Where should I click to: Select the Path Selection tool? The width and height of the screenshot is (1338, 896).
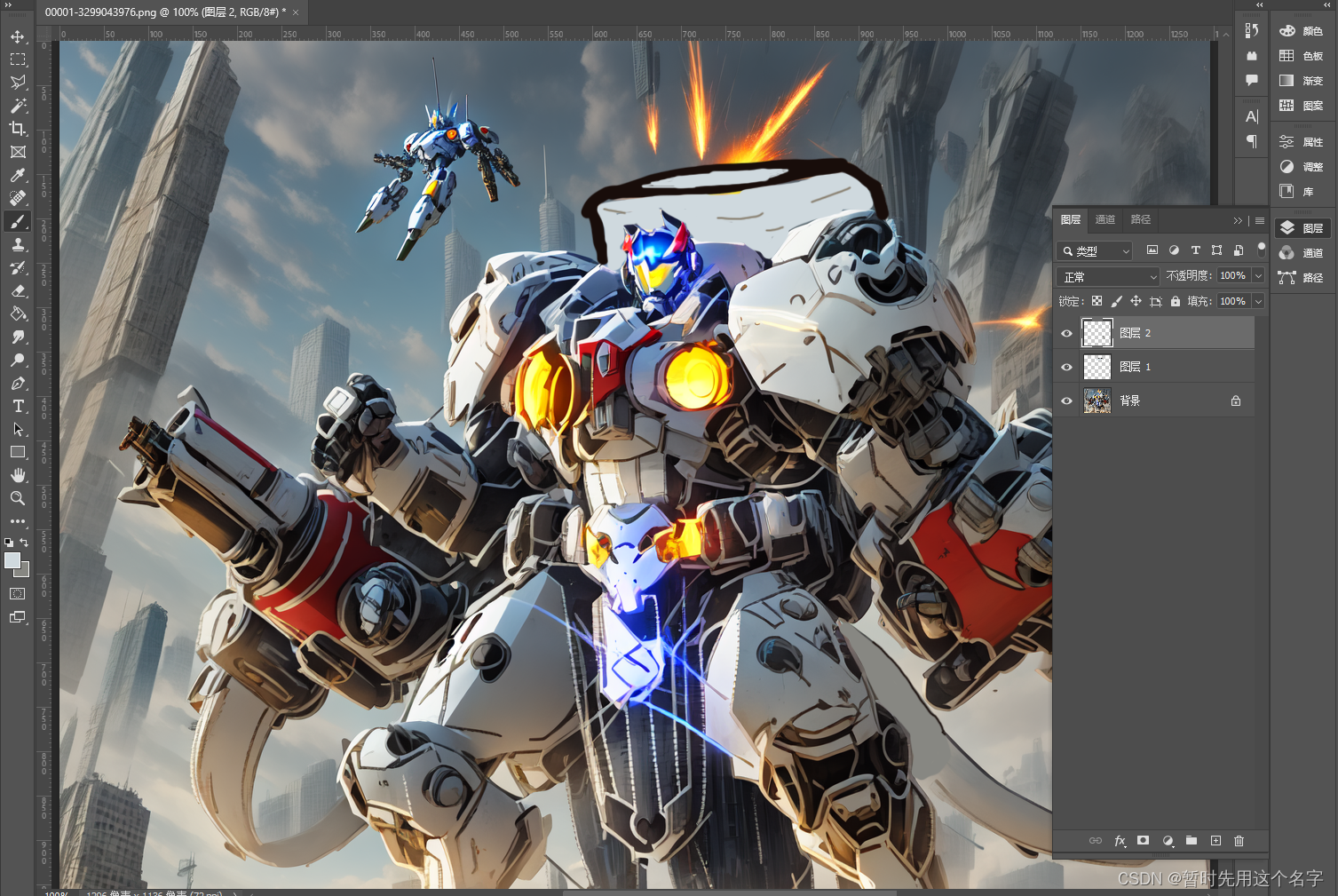point(18,429)
